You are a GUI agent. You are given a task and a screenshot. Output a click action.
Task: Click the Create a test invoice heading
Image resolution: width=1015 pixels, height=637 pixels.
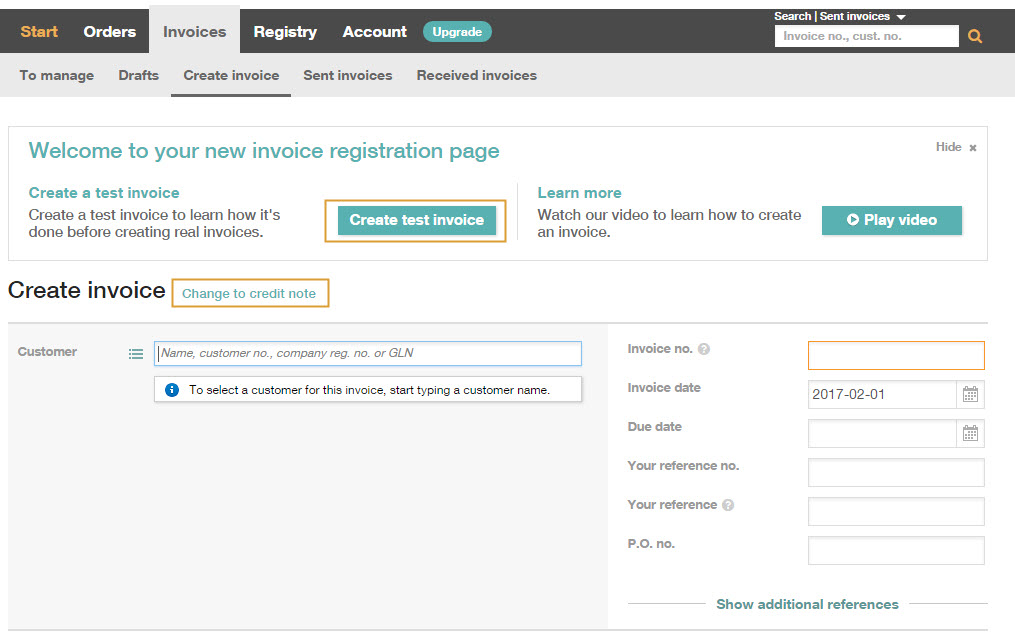click(x=104, y=193)
